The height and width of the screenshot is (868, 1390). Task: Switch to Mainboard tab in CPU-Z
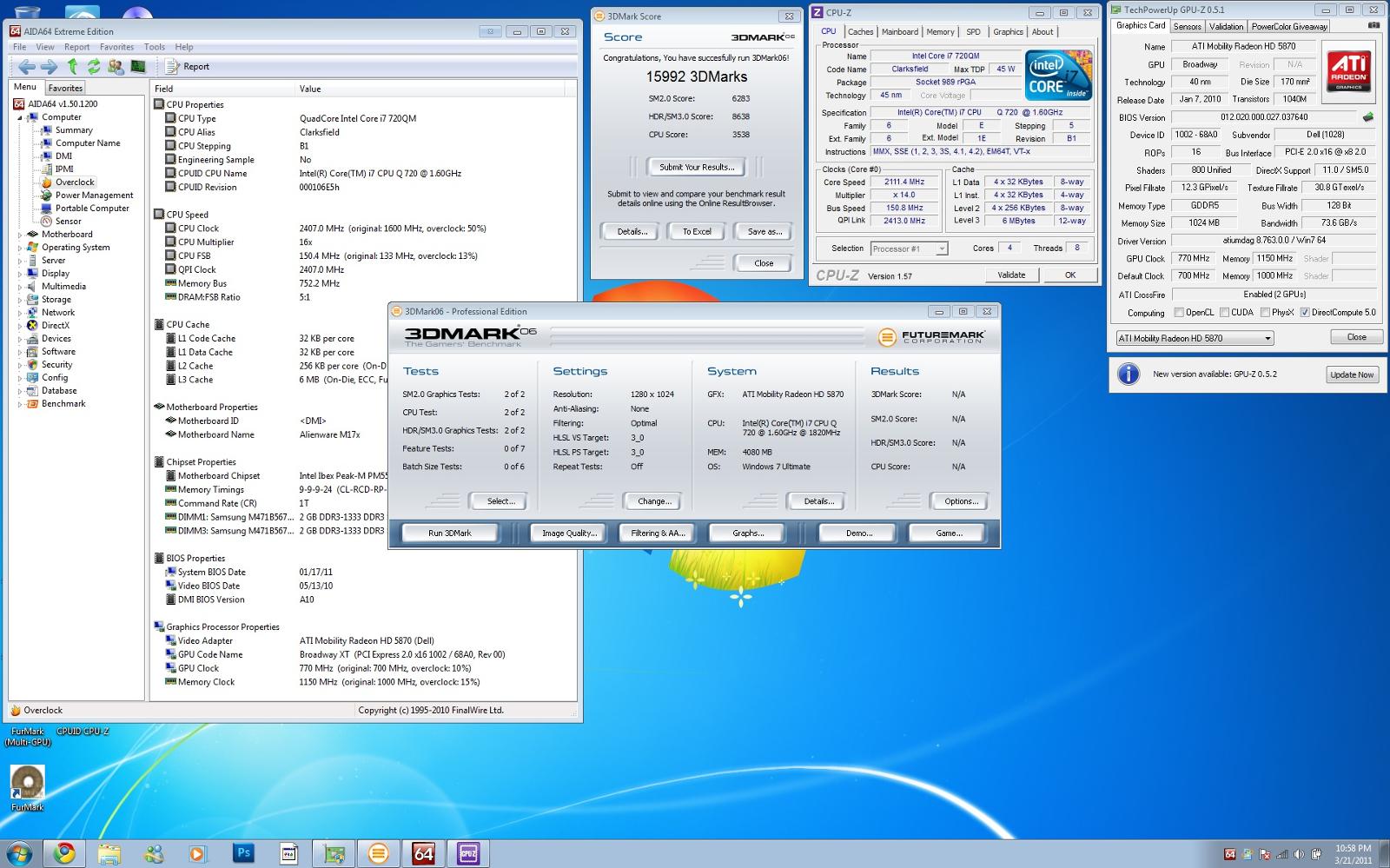coord(900,32)
